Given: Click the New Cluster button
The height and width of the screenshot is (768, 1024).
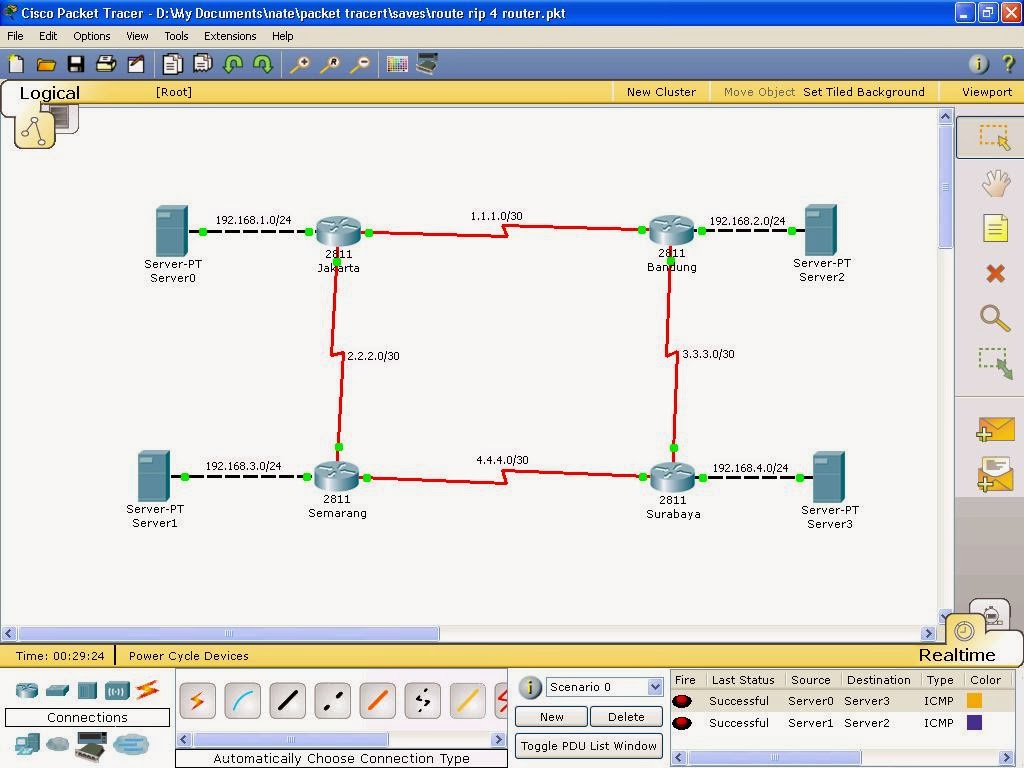Looking at the screenshot, I should coord(660,91).
